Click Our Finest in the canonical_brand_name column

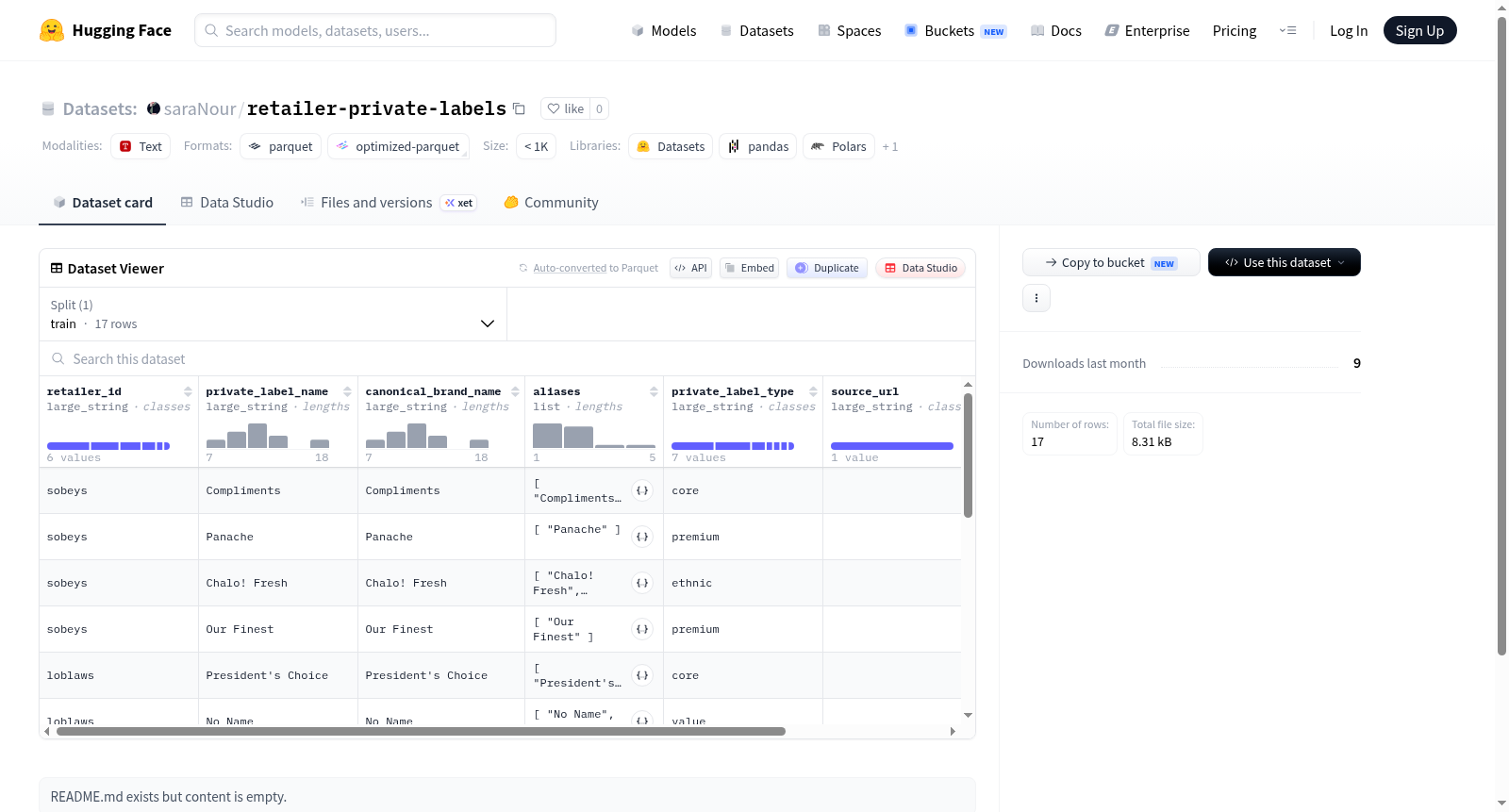(399, 629)
